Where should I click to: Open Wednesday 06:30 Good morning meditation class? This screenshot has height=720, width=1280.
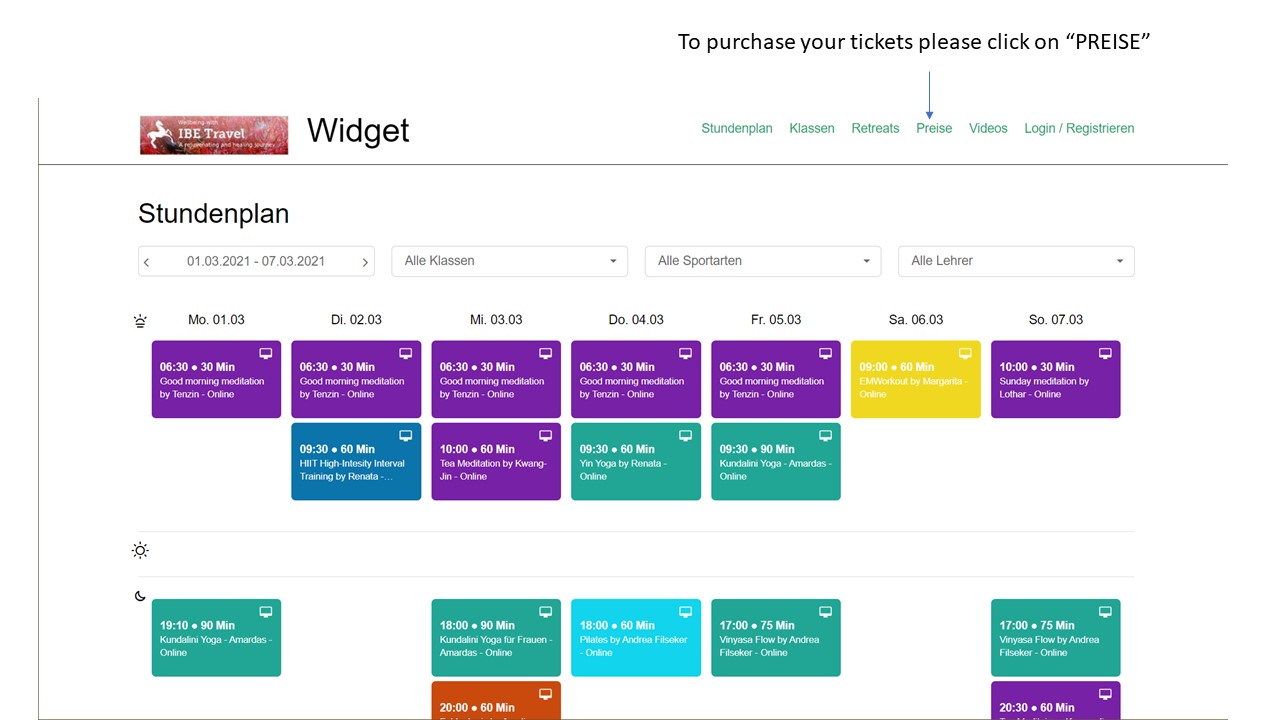pos(496,379)
